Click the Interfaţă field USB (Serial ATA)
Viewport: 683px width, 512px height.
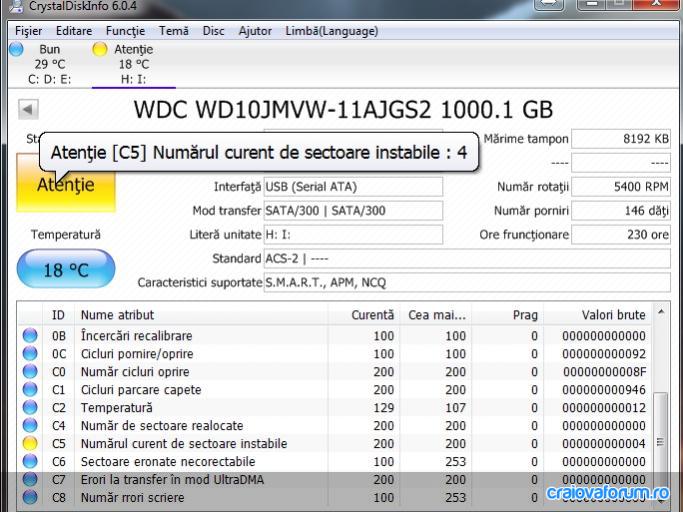pos(353,187)
